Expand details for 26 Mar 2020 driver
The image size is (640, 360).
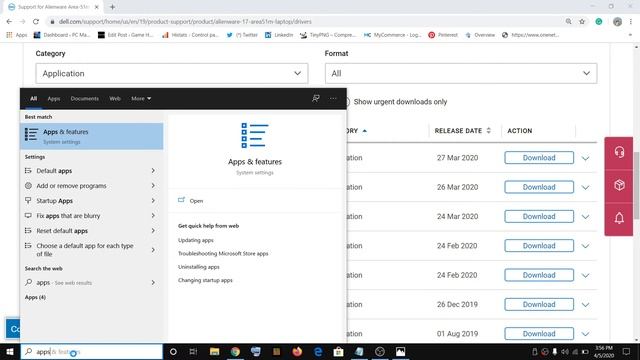tap(585, 187)
